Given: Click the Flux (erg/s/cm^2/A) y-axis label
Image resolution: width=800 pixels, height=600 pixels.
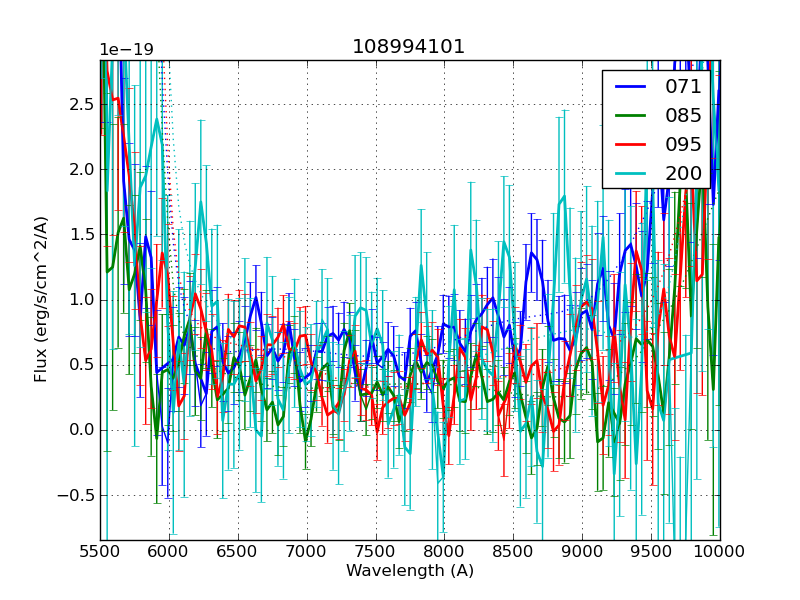Looking at the screenshot, I should point(41,299).
